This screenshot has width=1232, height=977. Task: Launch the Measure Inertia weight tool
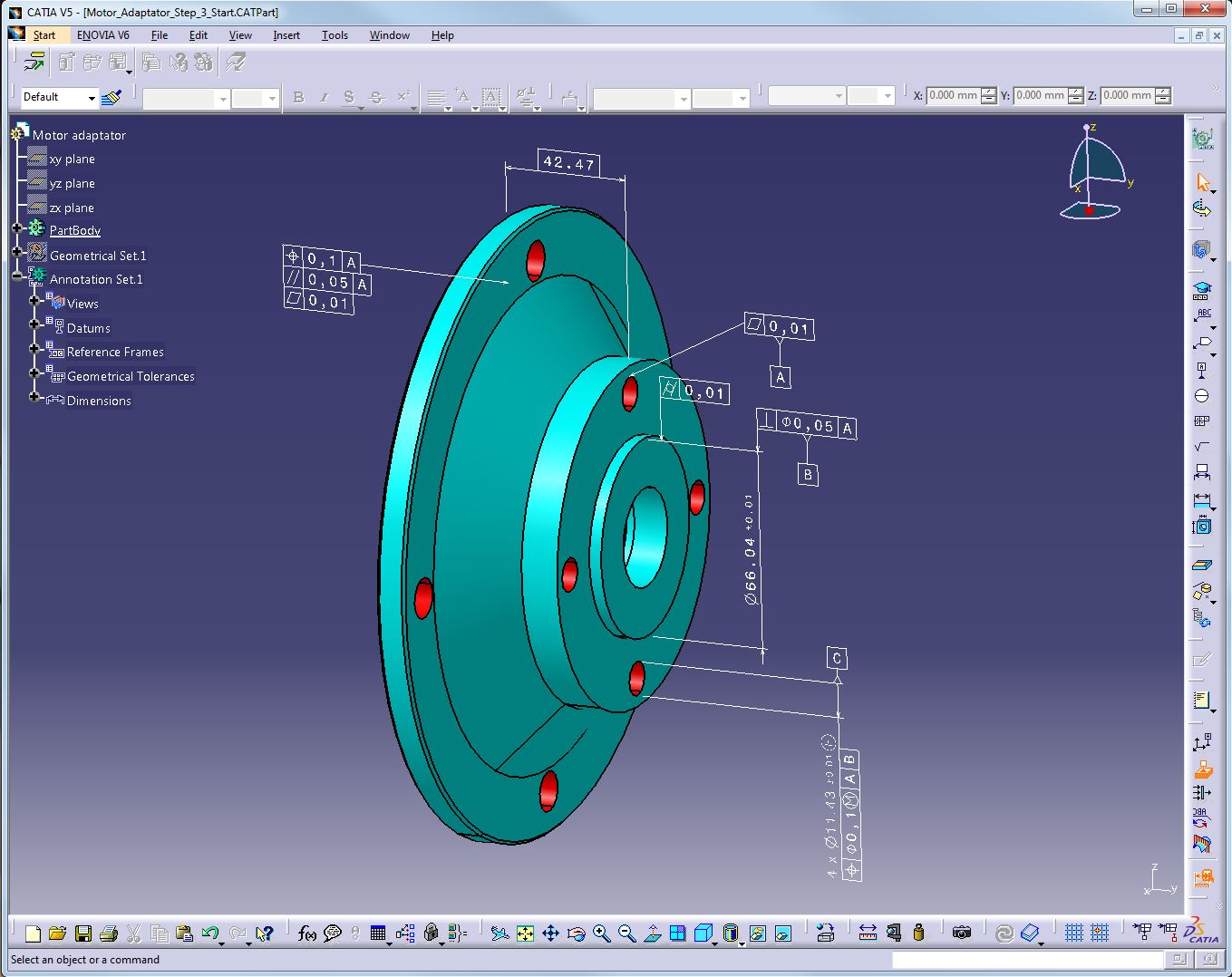coord(918,933)
